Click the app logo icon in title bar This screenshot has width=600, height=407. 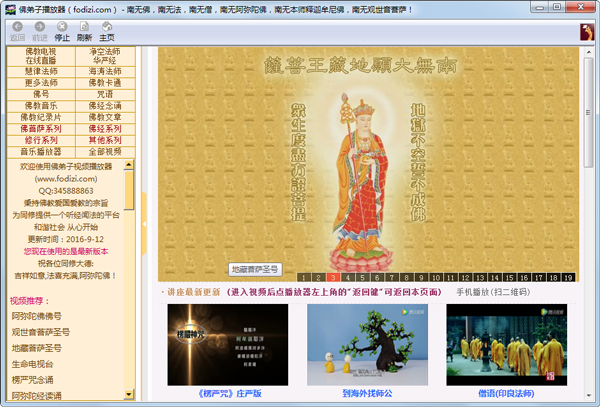[10, 9]
